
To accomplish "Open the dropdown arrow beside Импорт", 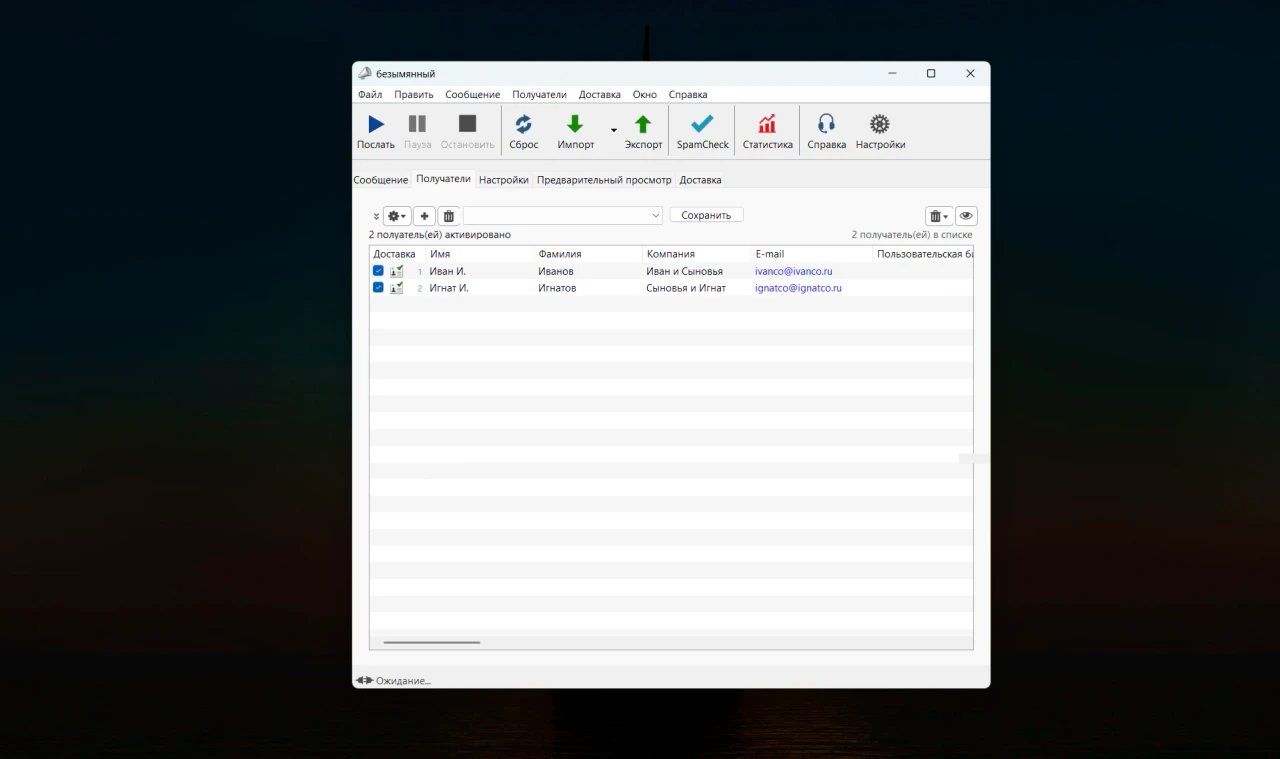I will coord(614,130).
